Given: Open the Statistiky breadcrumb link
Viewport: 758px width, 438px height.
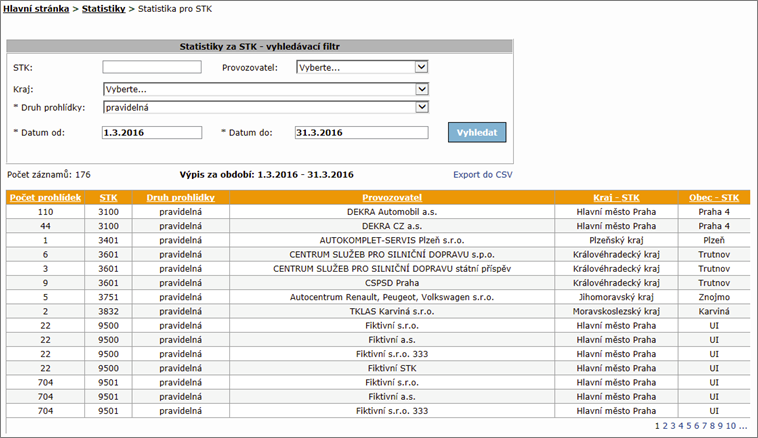Looking at the screenshot, I should (103, 9).
